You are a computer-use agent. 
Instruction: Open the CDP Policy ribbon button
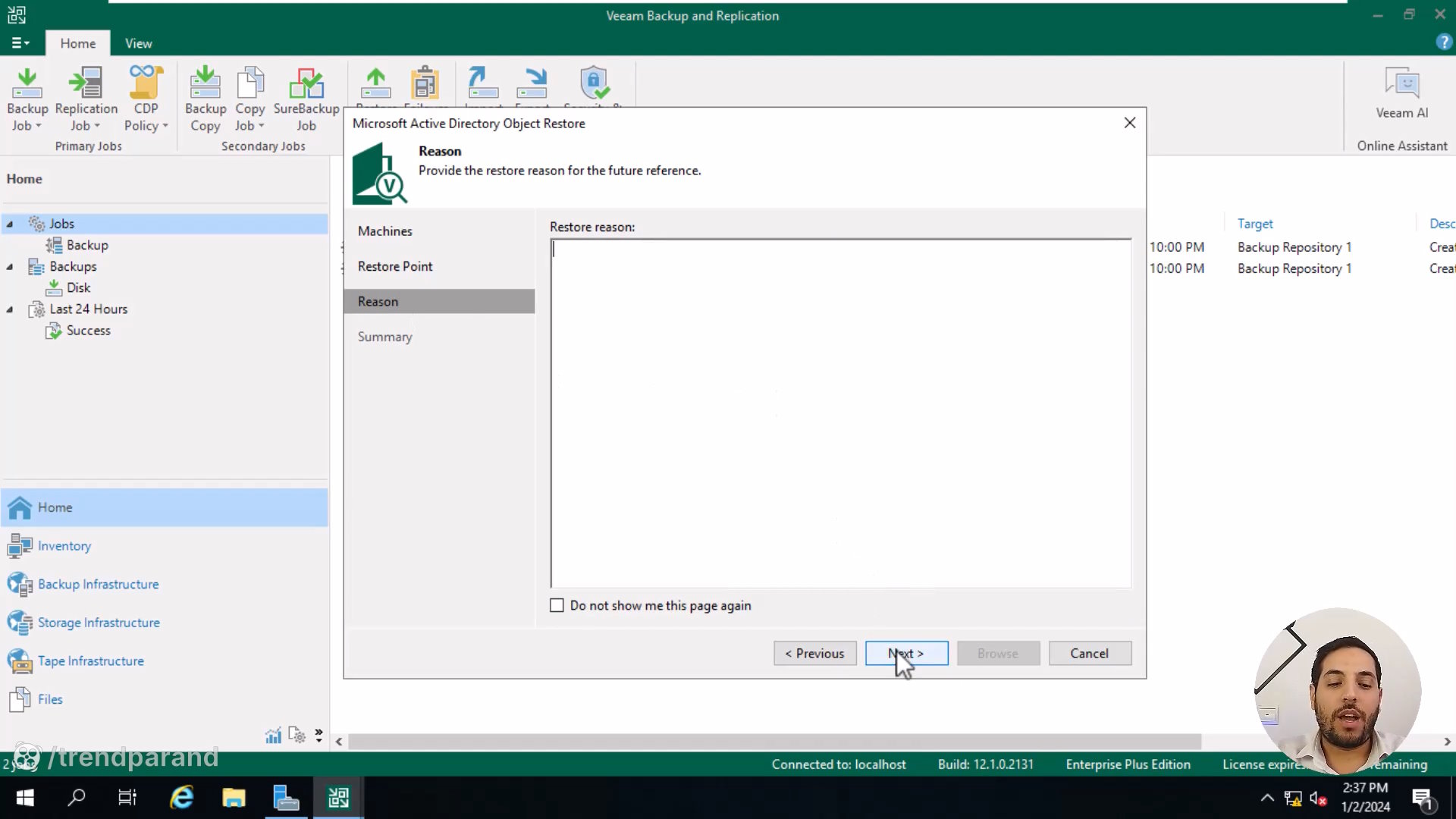(x=146, y=99)
